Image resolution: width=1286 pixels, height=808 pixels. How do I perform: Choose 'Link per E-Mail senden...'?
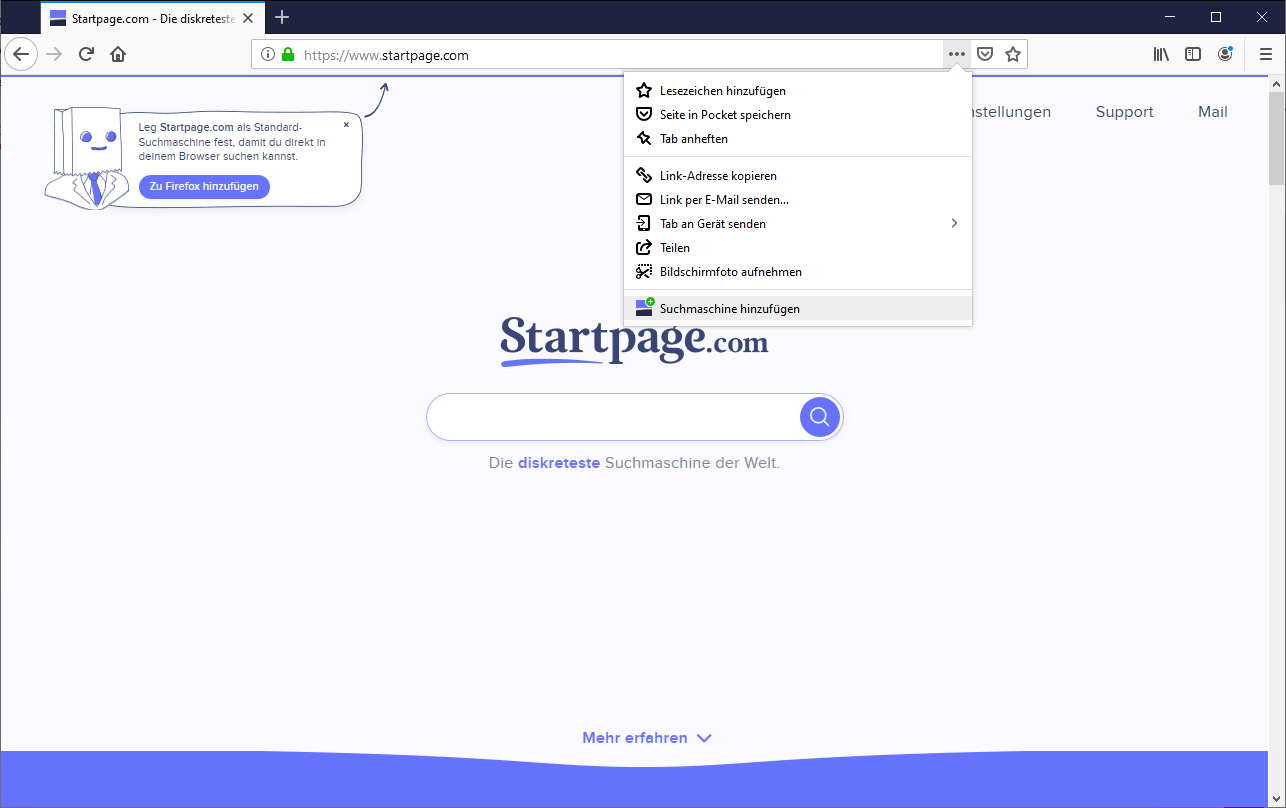pyautogui.click(x=798, y=200)
